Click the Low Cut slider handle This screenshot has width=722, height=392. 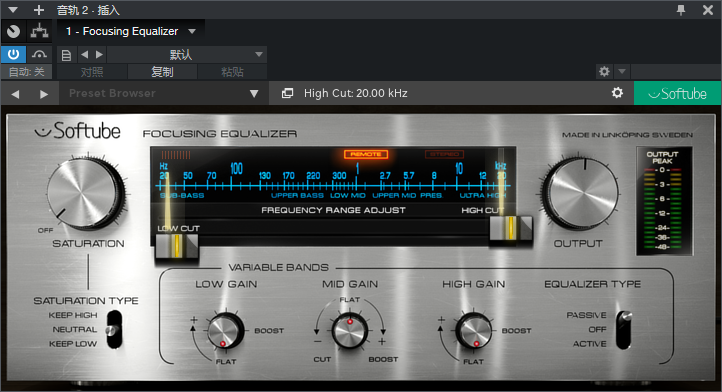pos(177,246)
